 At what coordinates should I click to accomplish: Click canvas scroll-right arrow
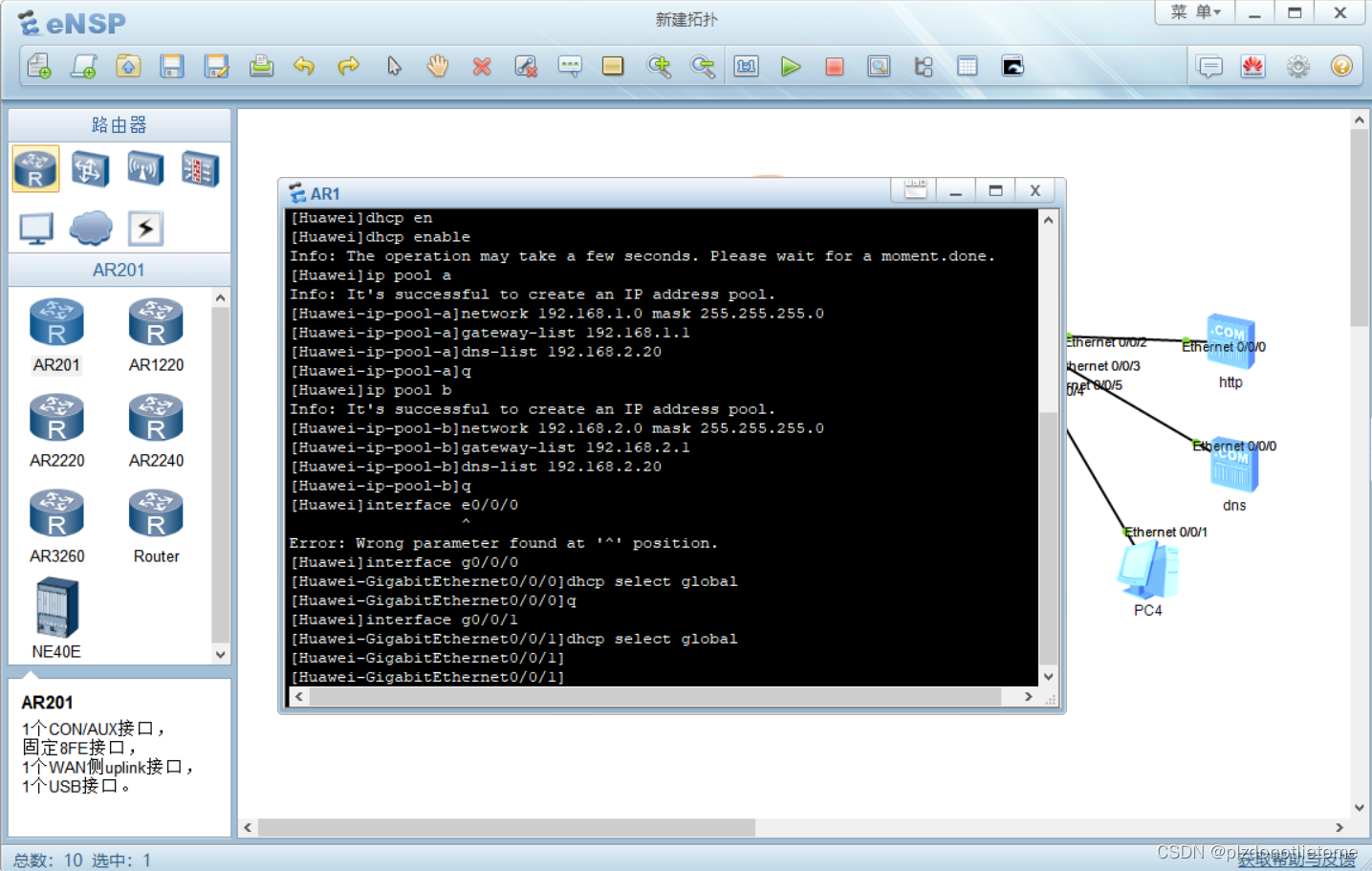pyautogui.click(x=1339, y=827)
